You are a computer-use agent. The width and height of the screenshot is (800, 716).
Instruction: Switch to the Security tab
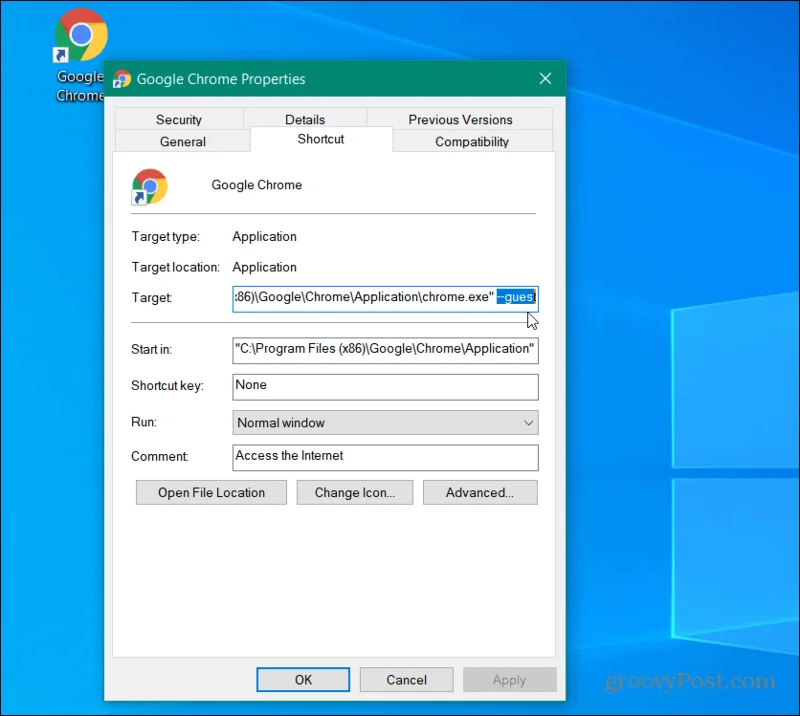[179, 119]
